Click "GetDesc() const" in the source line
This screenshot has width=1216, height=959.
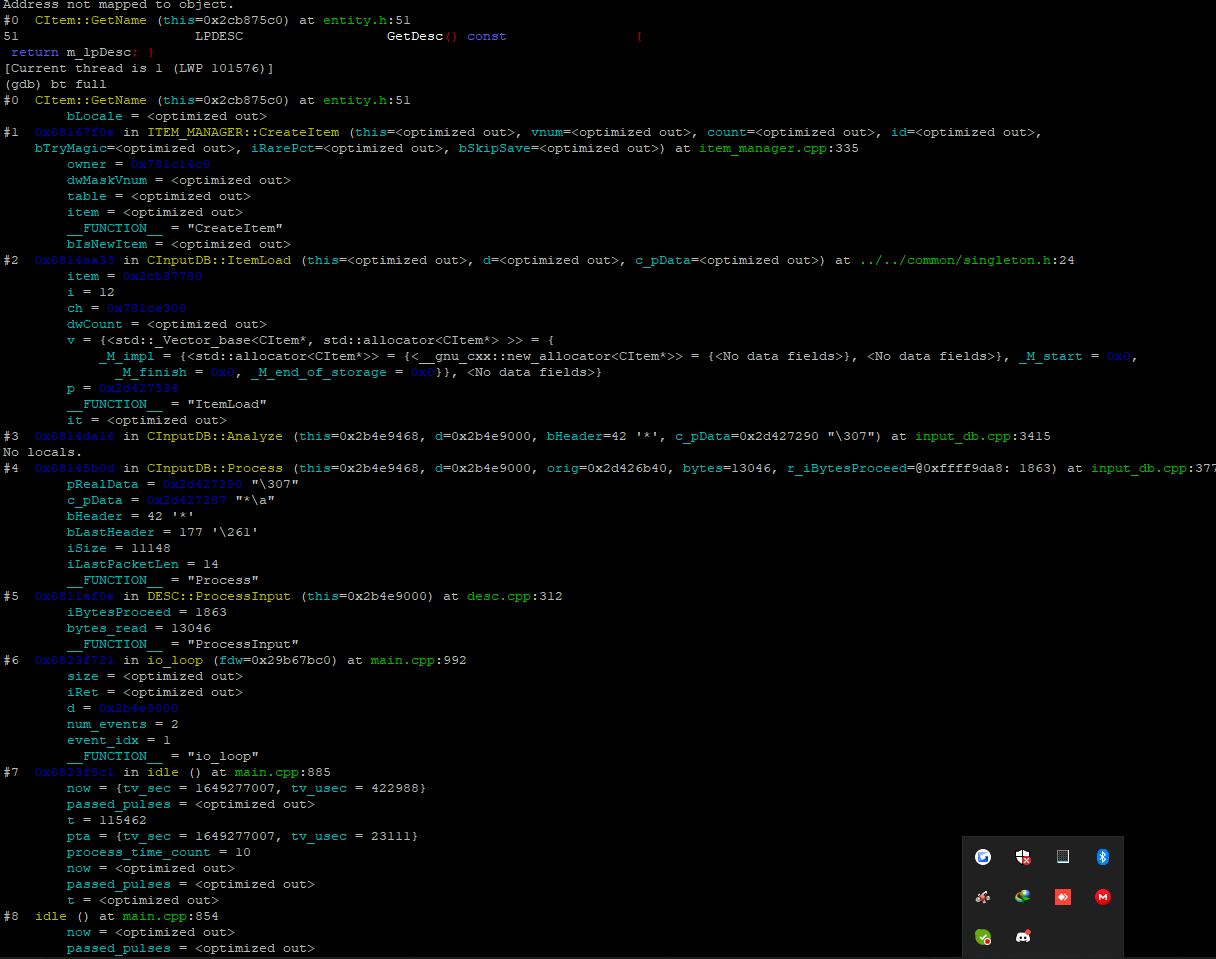(447, 36)
